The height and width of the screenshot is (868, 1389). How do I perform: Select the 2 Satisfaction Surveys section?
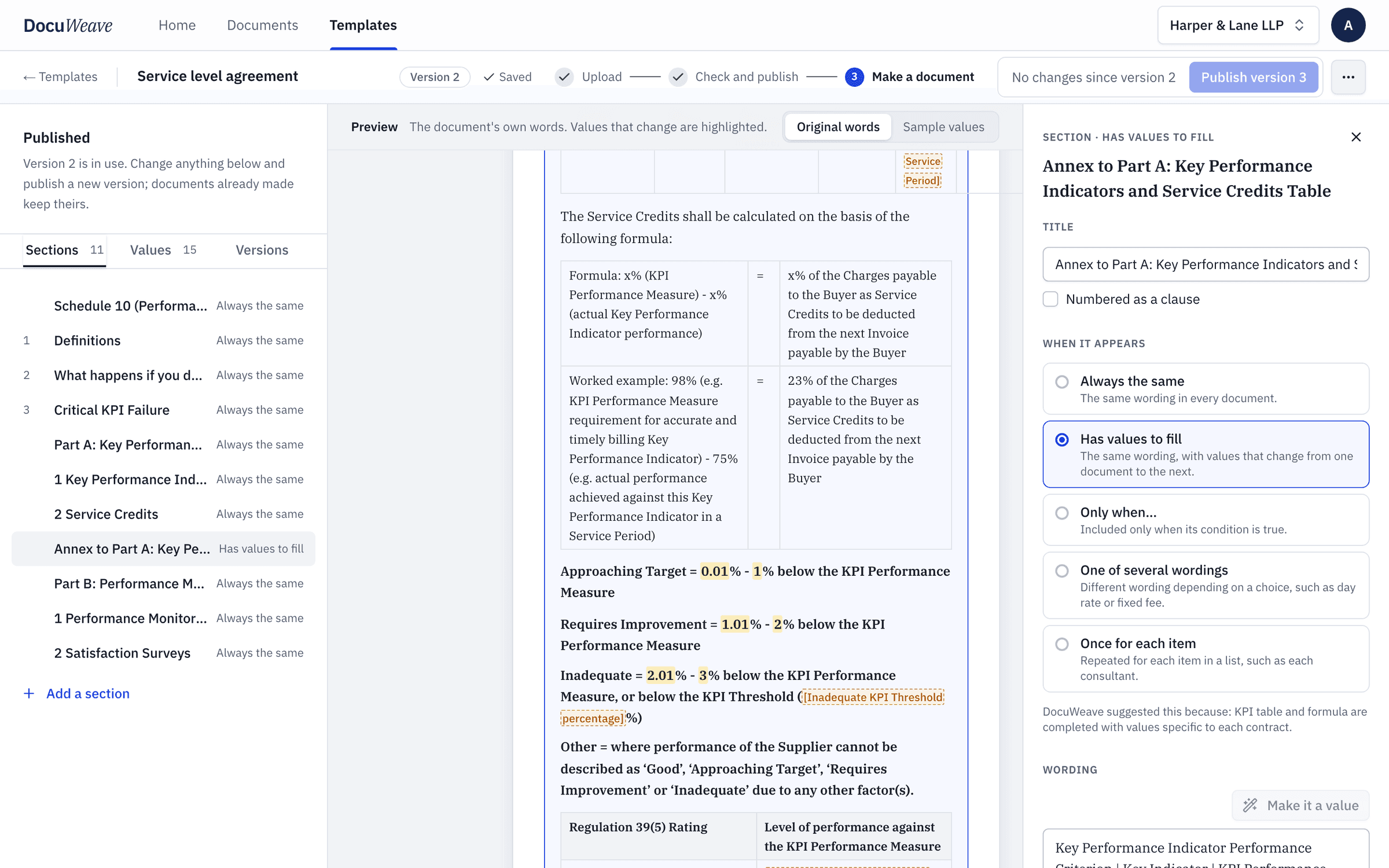(x=163, y=653)
